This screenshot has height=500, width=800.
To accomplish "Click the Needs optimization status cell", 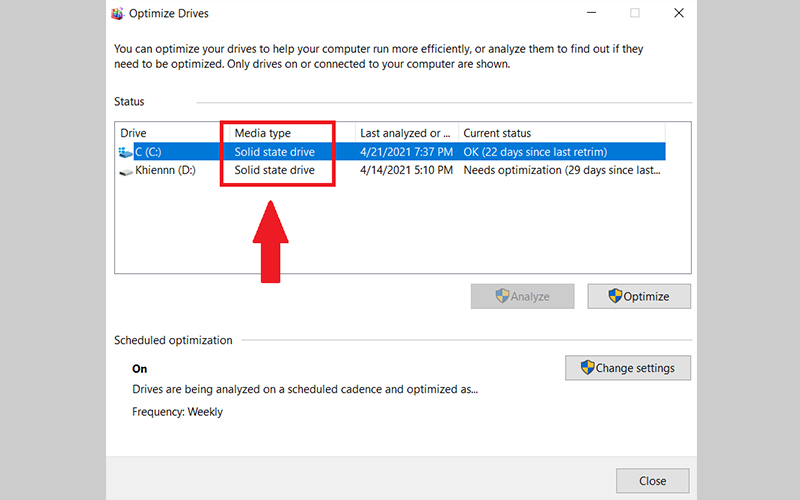I will 562,170.
